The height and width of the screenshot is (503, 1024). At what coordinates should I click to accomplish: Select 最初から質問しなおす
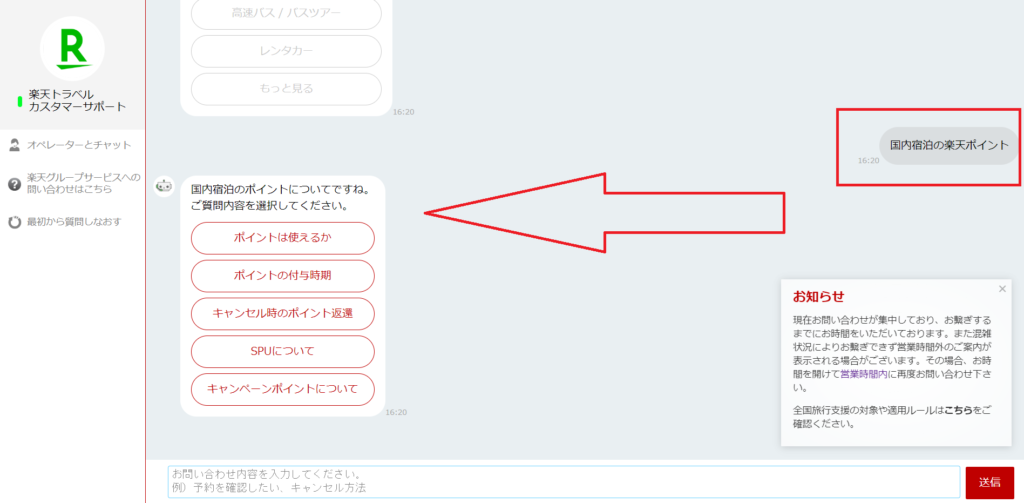click(74, 222)
